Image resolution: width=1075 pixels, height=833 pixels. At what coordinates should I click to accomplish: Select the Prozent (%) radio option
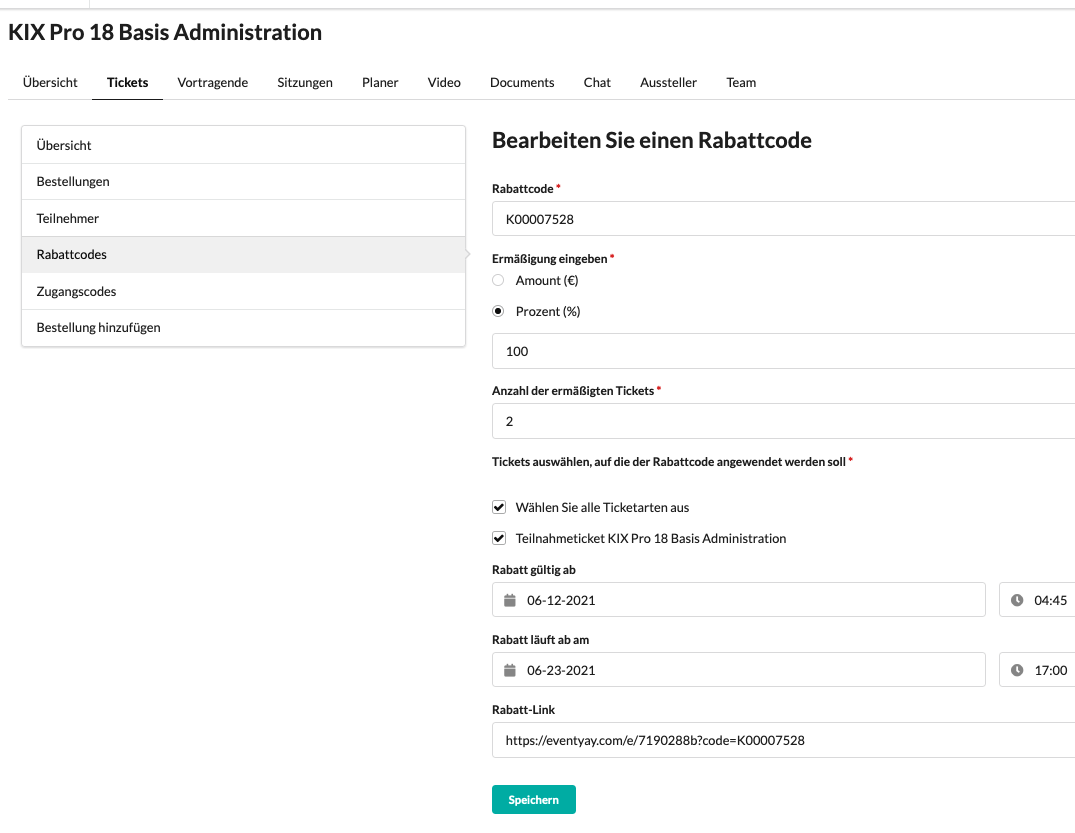point(498,311)
